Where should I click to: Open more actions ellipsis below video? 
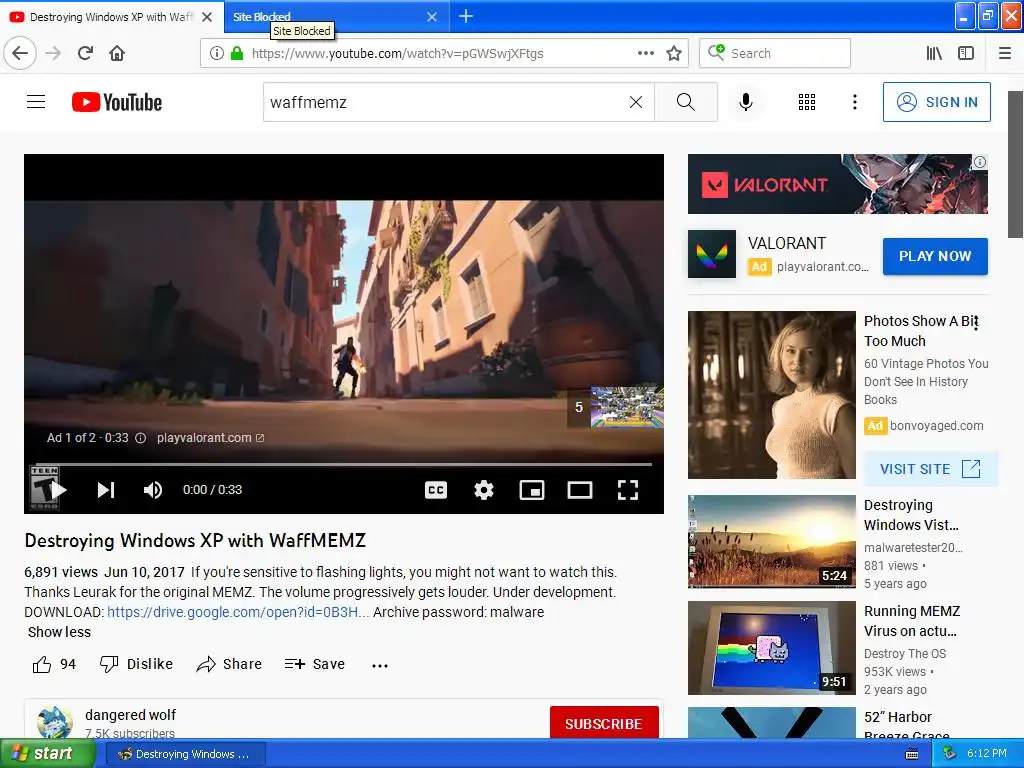(380, 665)
